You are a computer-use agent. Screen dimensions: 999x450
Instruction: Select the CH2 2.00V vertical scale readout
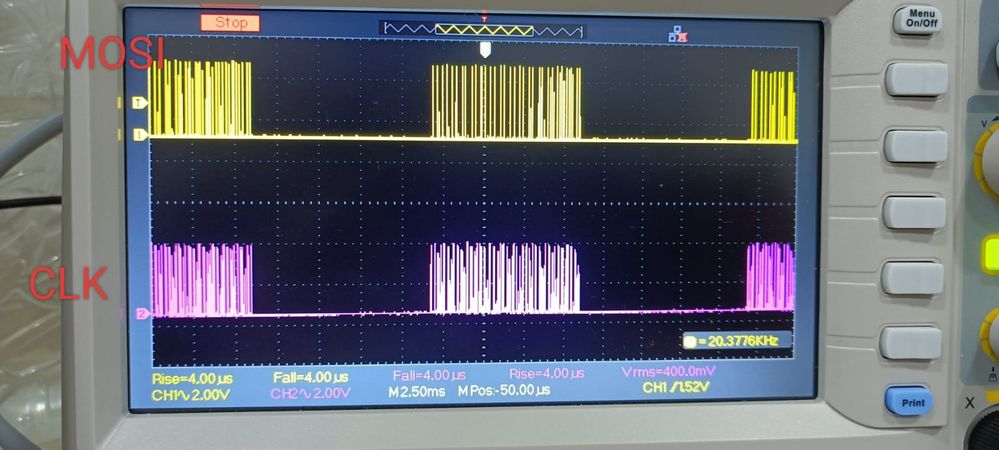(x=310, y=393)
